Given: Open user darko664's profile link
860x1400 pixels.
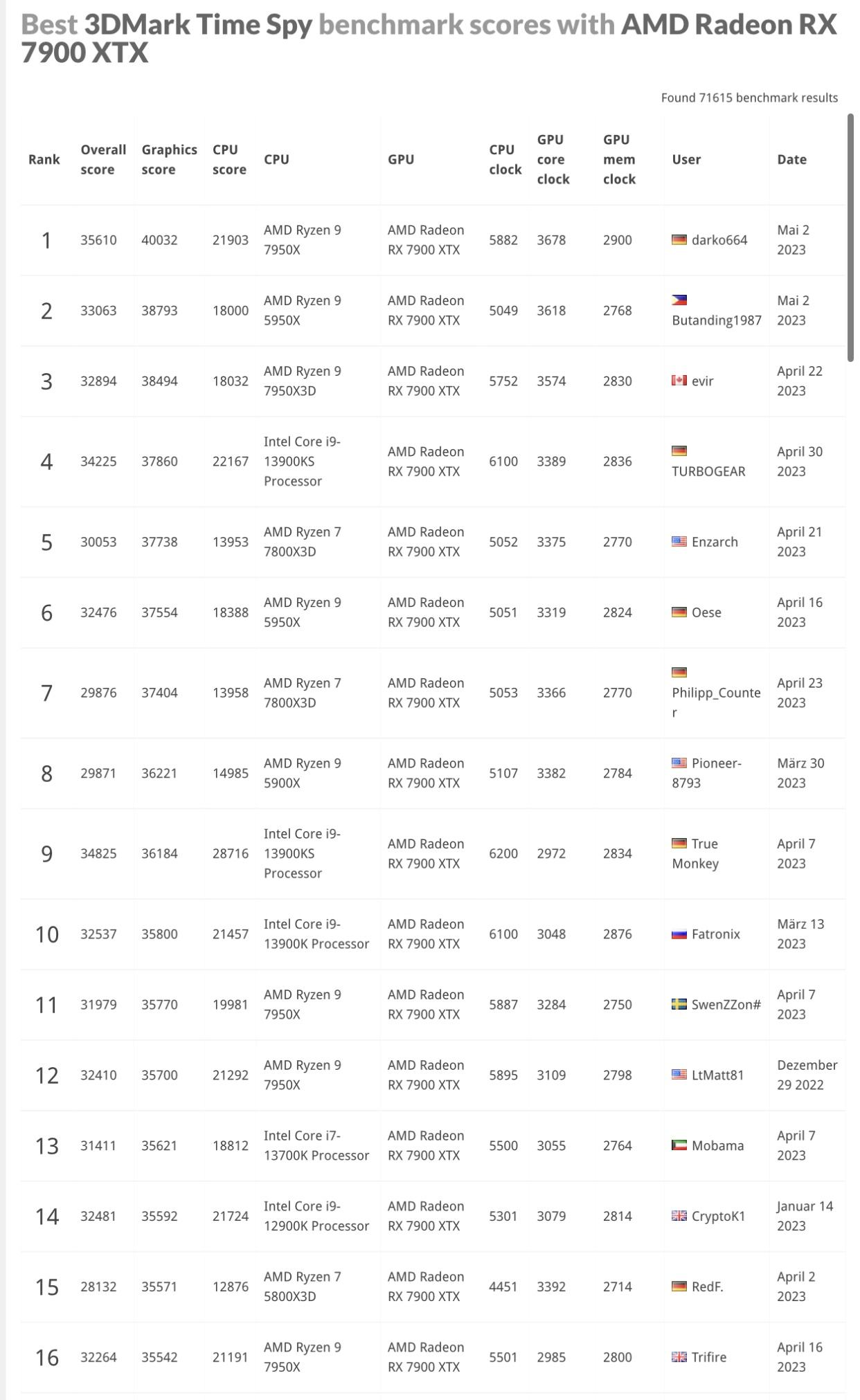Looking at the screenshot, I should [719, 240].
